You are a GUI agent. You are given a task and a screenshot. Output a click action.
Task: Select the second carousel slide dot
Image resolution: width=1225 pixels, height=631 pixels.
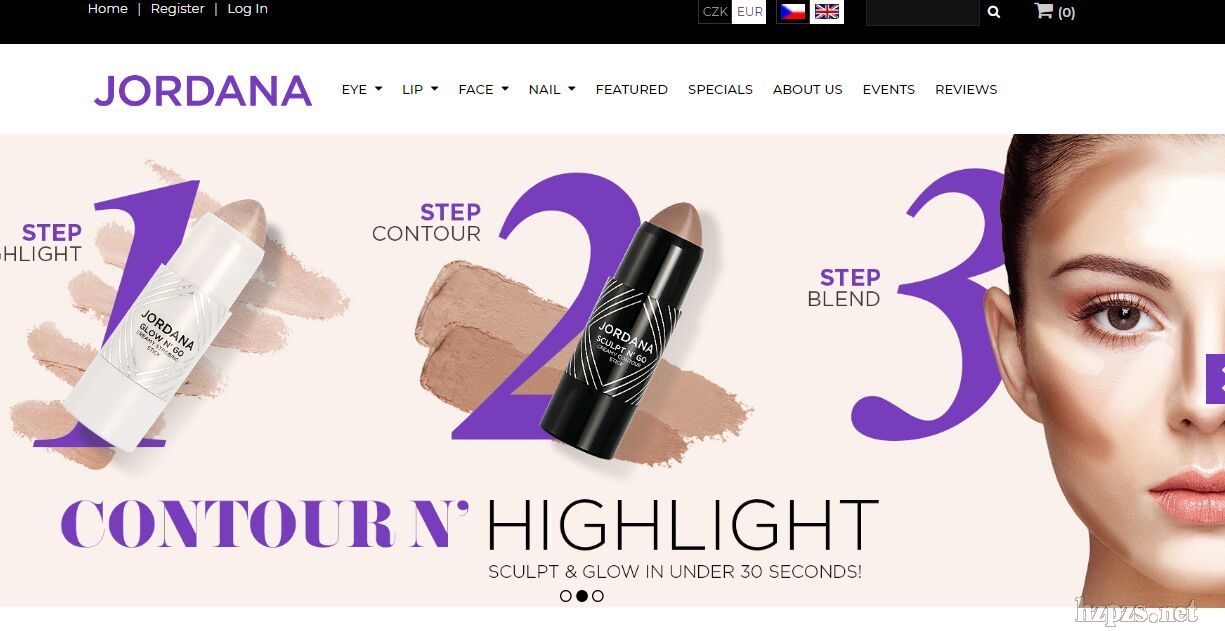pos(582,596)
